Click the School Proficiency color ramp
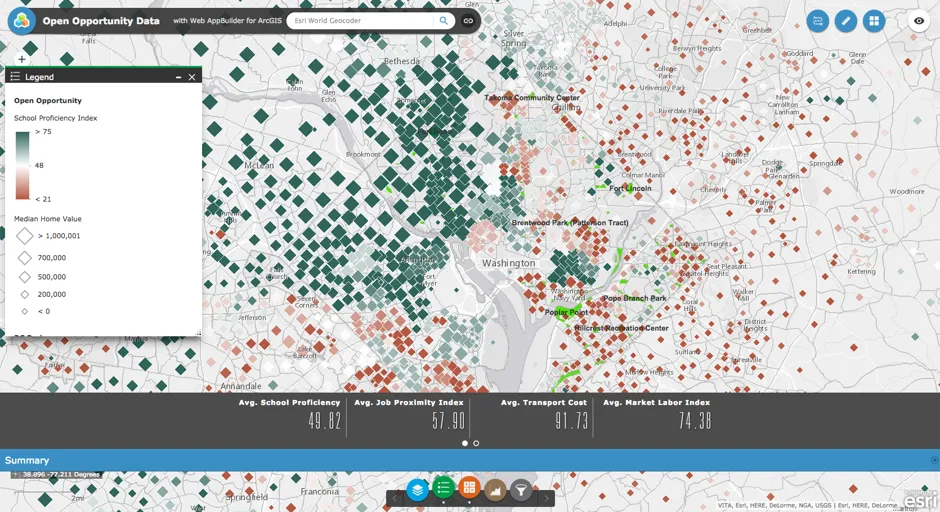This screenshot has width=940, height=512. (x=22, y=165)
